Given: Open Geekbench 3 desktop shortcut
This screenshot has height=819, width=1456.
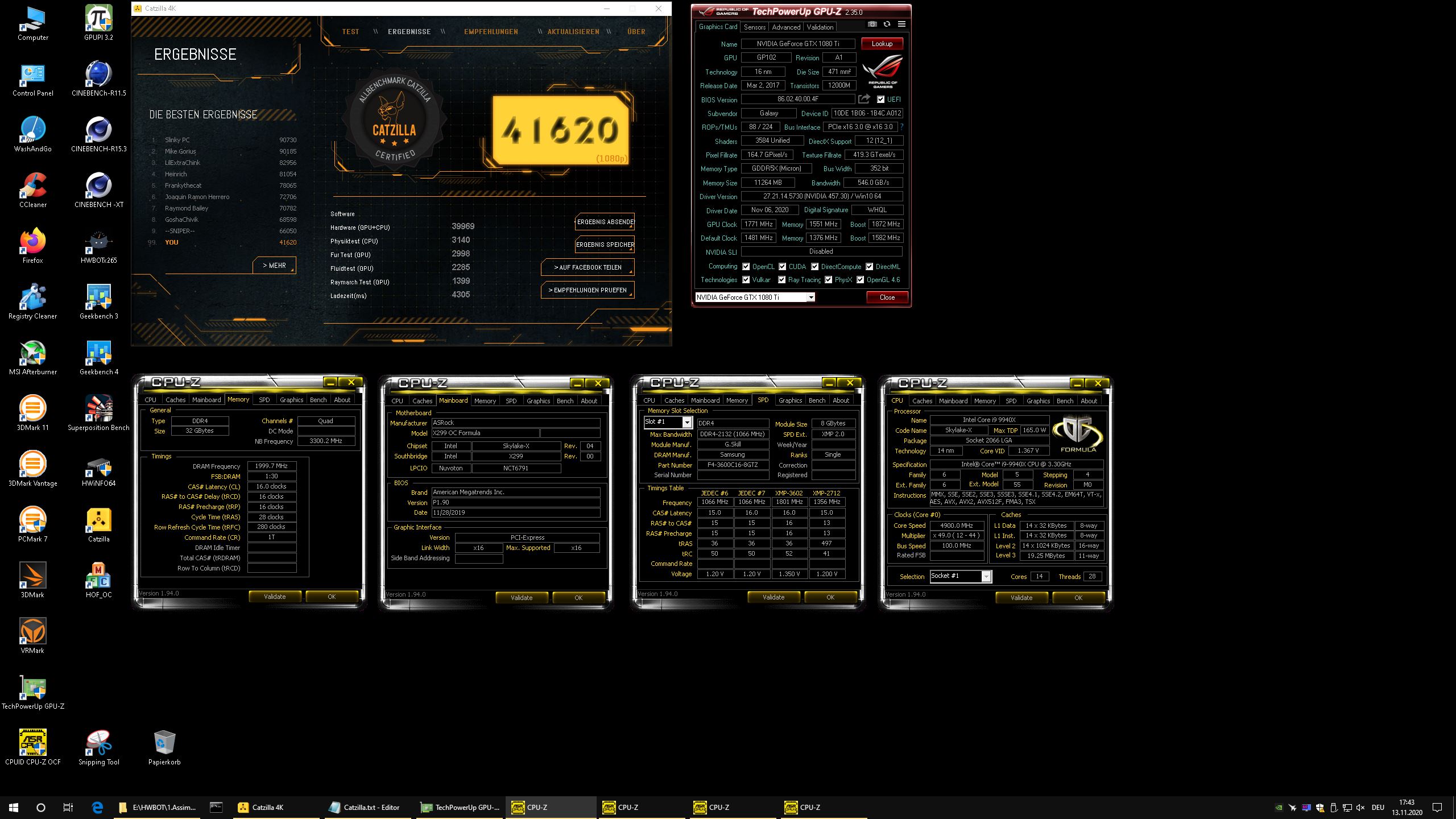Looking at the screenshot, I should (99, 301).
